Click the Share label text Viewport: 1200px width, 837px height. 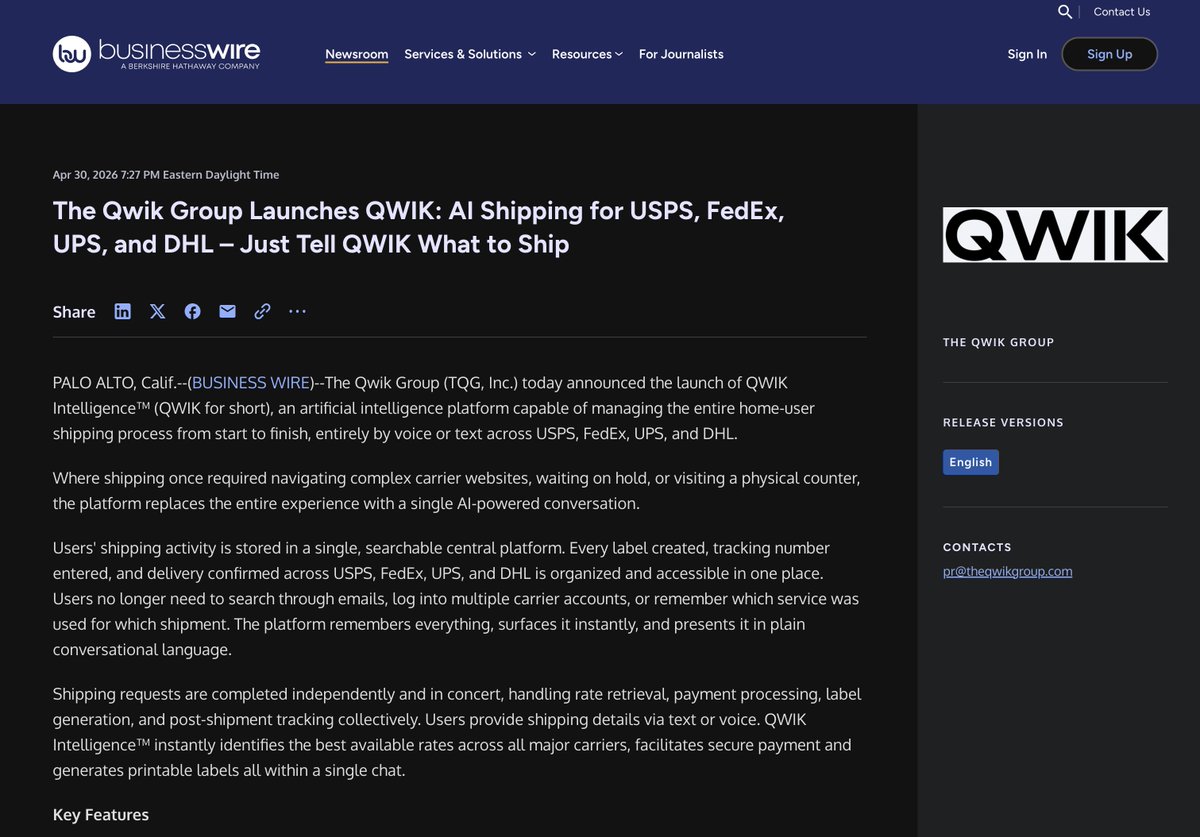point(74,312)
